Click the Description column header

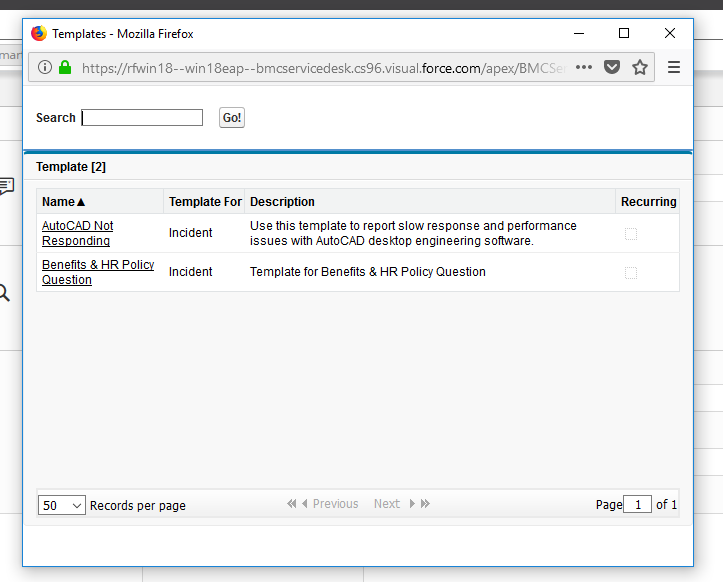[282, 202]
